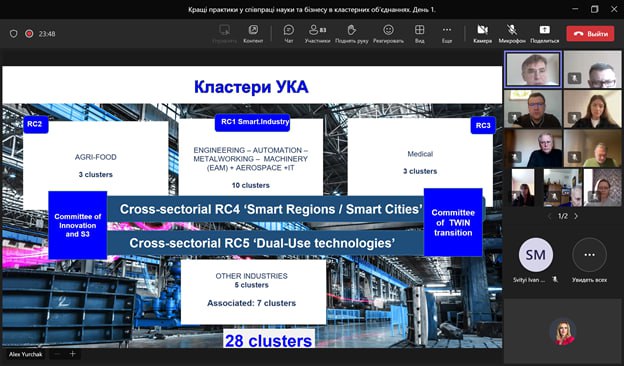
Task: Share your screen content
Action: click(544, 33)
